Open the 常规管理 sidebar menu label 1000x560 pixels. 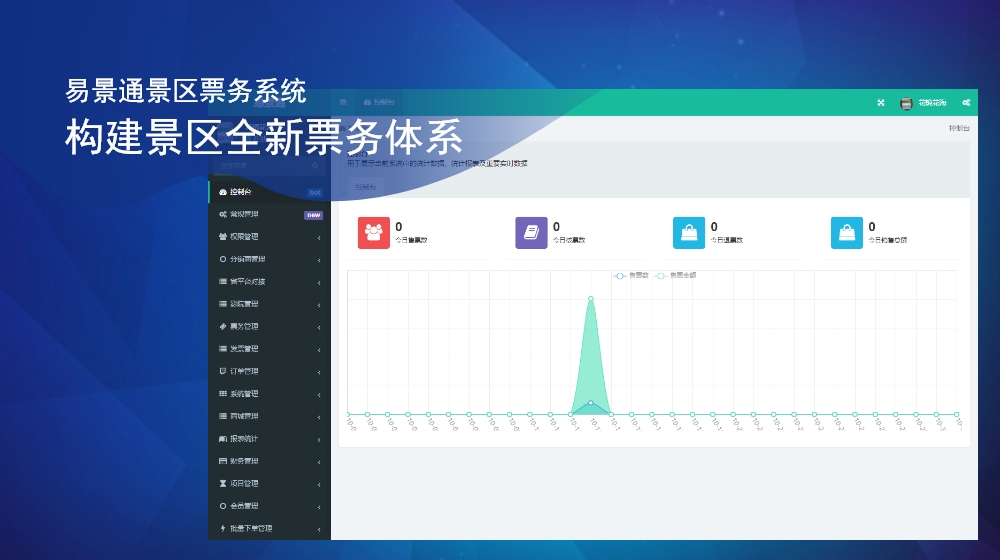pyautogui.click(x=244, y=214)
